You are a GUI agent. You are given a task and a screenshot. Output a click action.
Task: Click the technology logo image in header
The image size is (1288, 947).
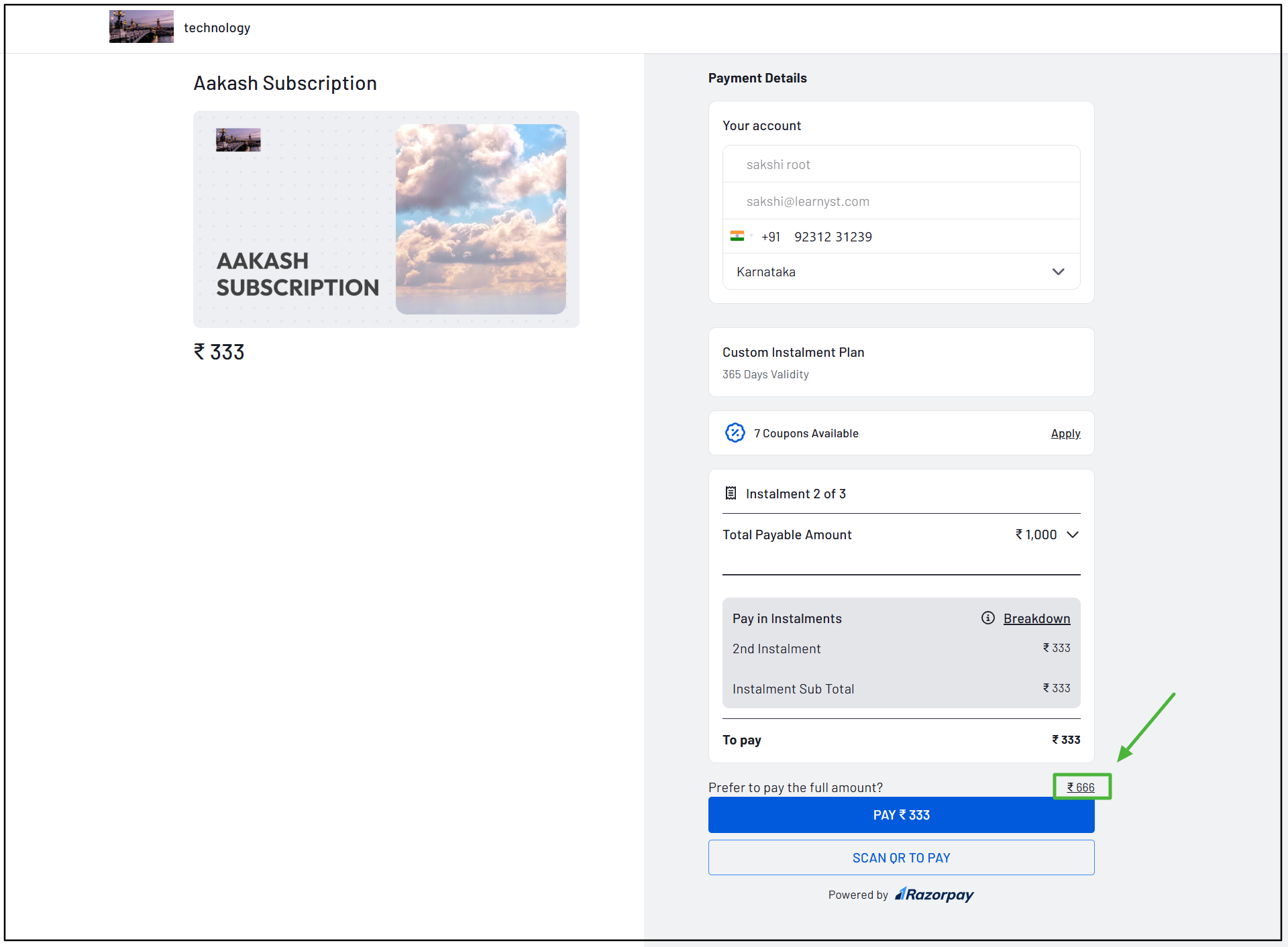coord(142,27)
